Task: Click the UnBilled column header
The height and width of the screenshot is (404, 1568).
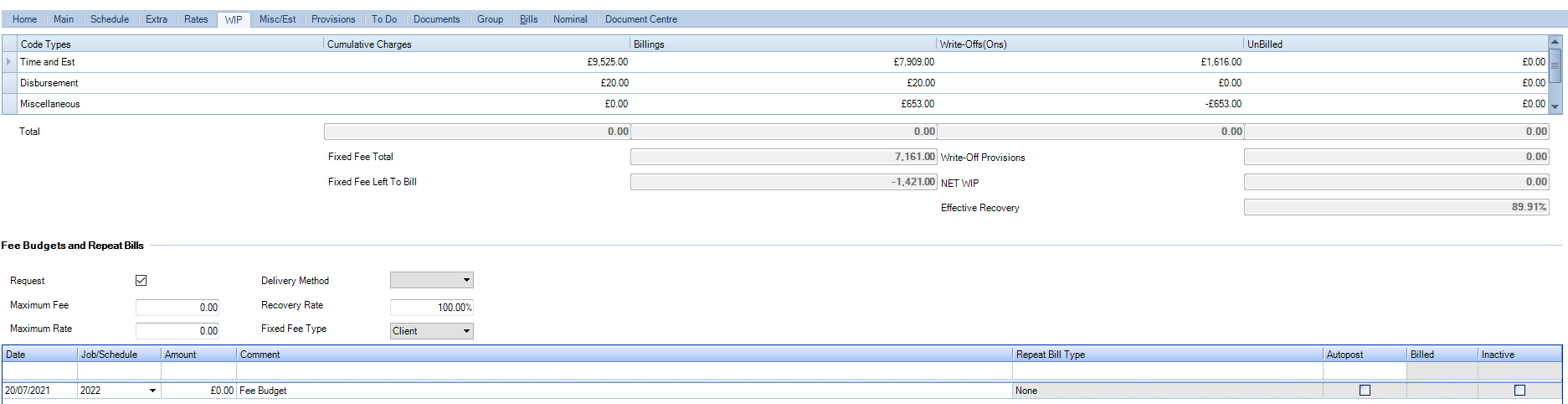Action: 1396,44
